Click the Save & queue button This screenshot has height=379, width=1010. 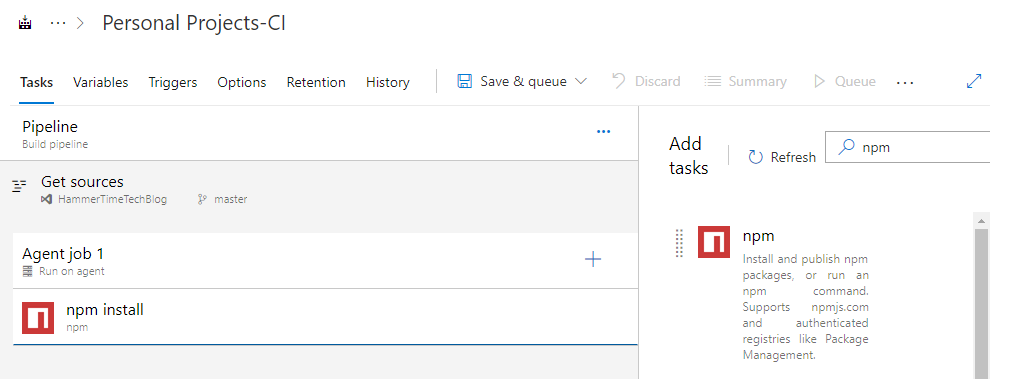[513, 82]
